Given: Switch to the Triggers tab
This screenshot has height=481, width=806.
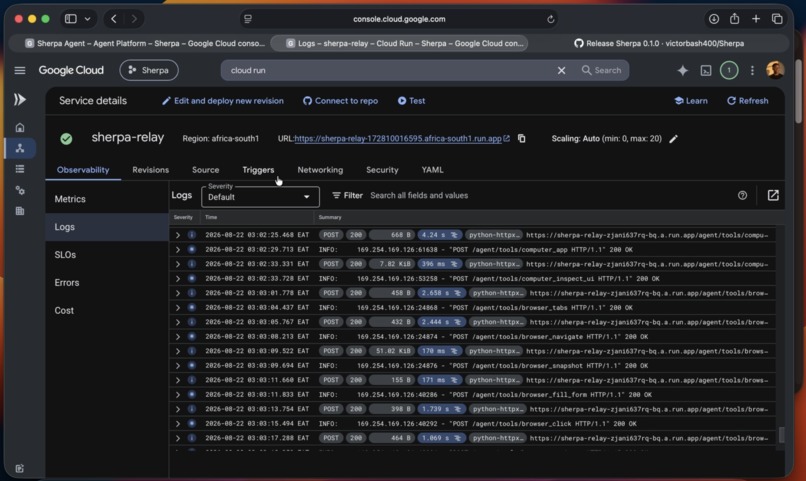Looking at the screenshot, I should pyautogui.click(x=258, y=170).
